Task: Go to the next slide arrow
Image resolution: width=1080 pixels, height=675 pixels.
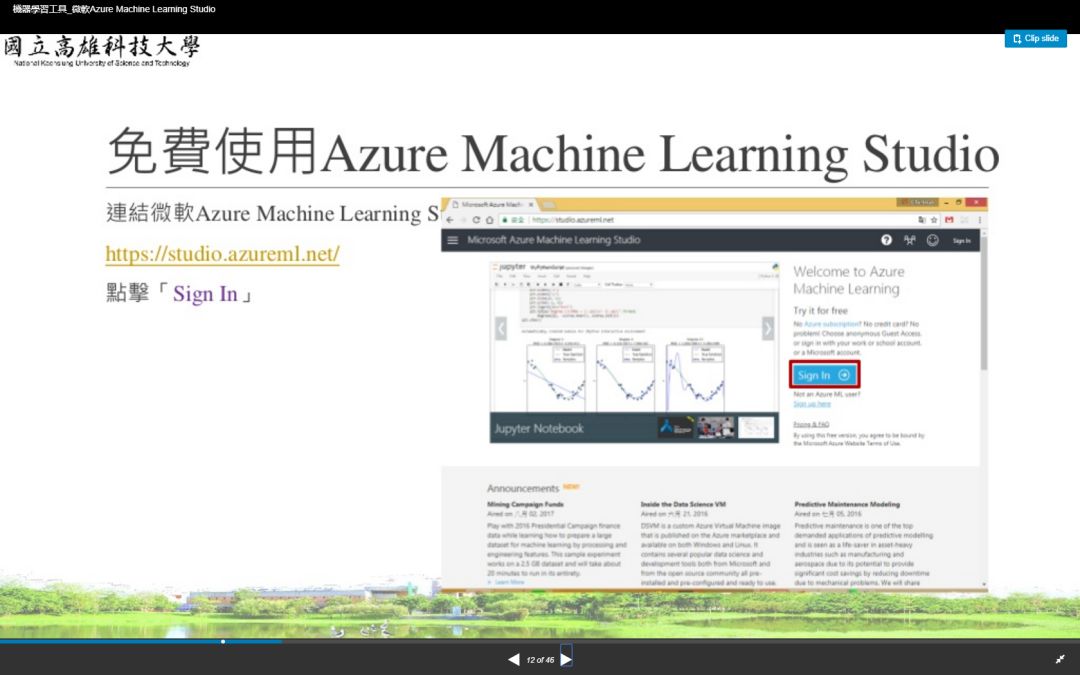Action: [x=566, y=659]
